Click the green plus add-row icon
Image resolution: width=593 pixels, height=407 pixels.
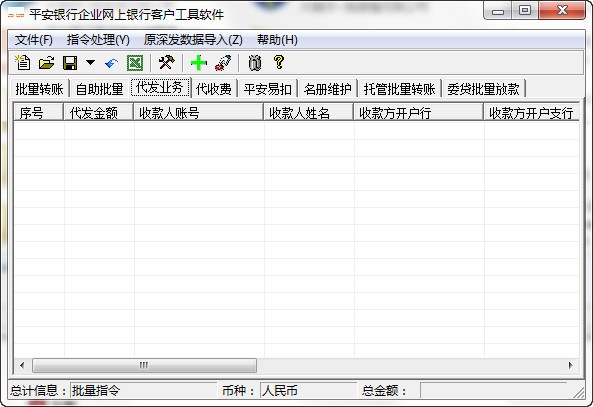pyautogui.click(x=199, y=63)
